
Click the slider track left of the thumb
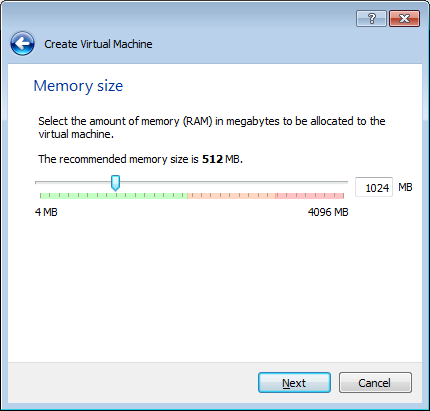(x=73, y=183)
